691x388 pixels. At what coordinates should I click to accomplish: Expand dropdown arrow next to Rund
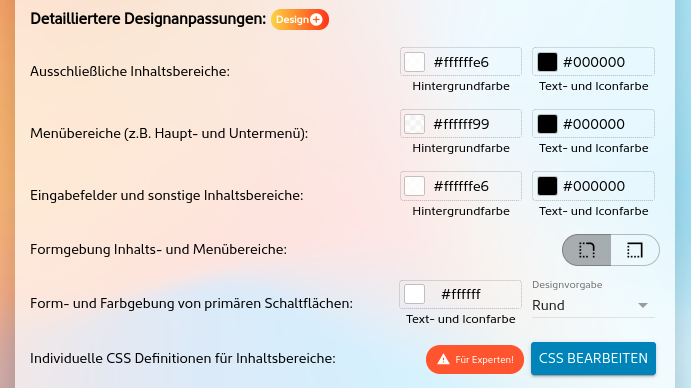(643, 305)
